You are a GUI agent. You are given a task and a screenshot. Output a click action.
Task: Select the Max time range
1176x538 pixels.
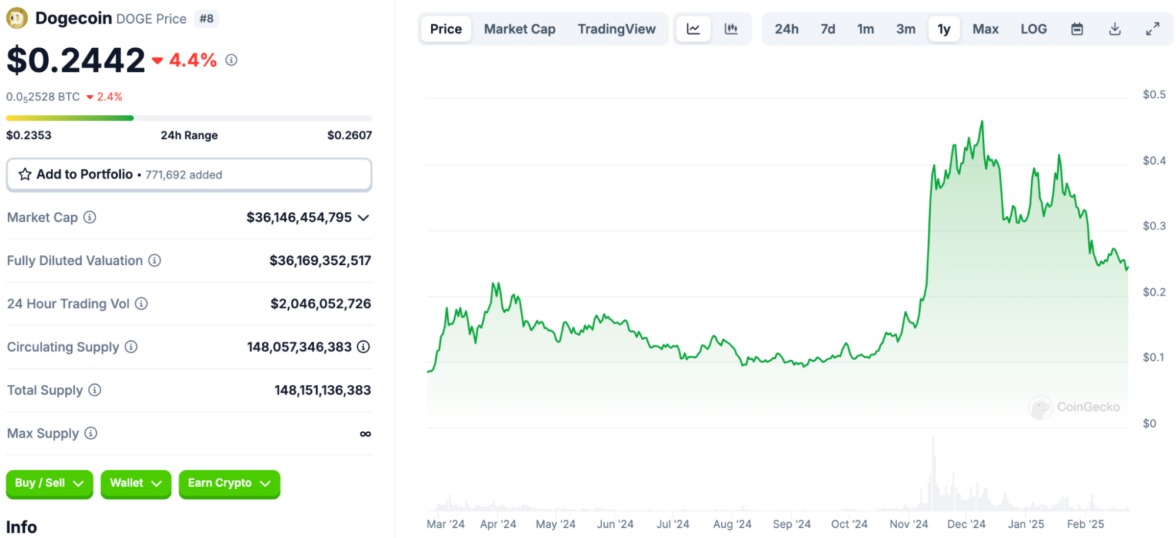(985, 29)
